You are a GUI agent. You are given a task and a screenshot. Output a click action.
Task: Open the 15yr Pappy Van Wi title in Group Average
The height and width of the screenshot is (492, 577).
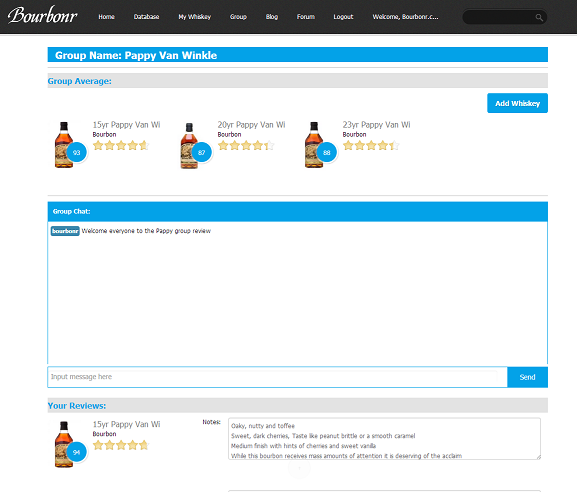126,125
